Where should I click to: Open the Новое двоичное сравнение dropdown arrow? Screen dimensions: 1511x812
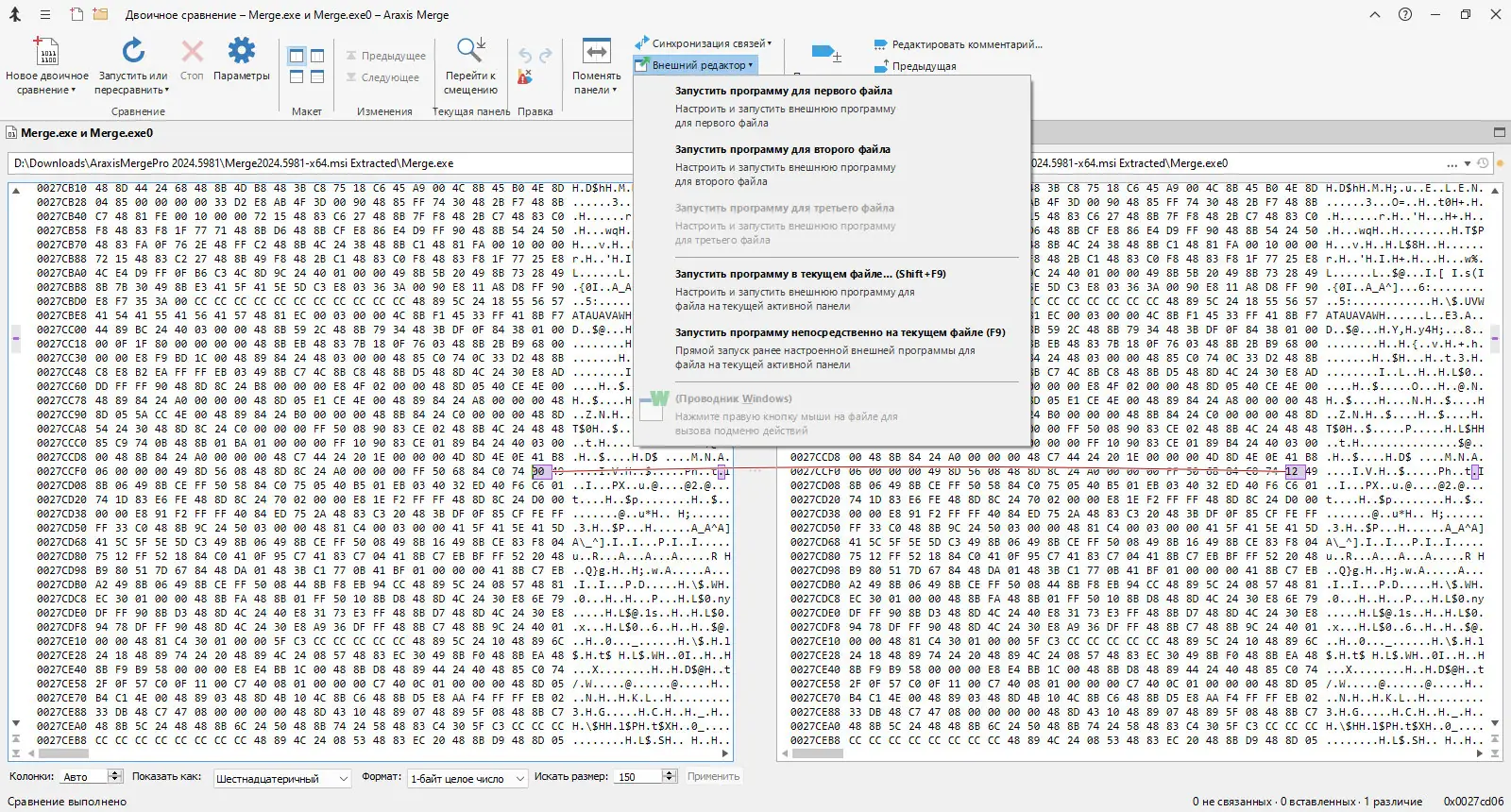(x=73, y=91)
